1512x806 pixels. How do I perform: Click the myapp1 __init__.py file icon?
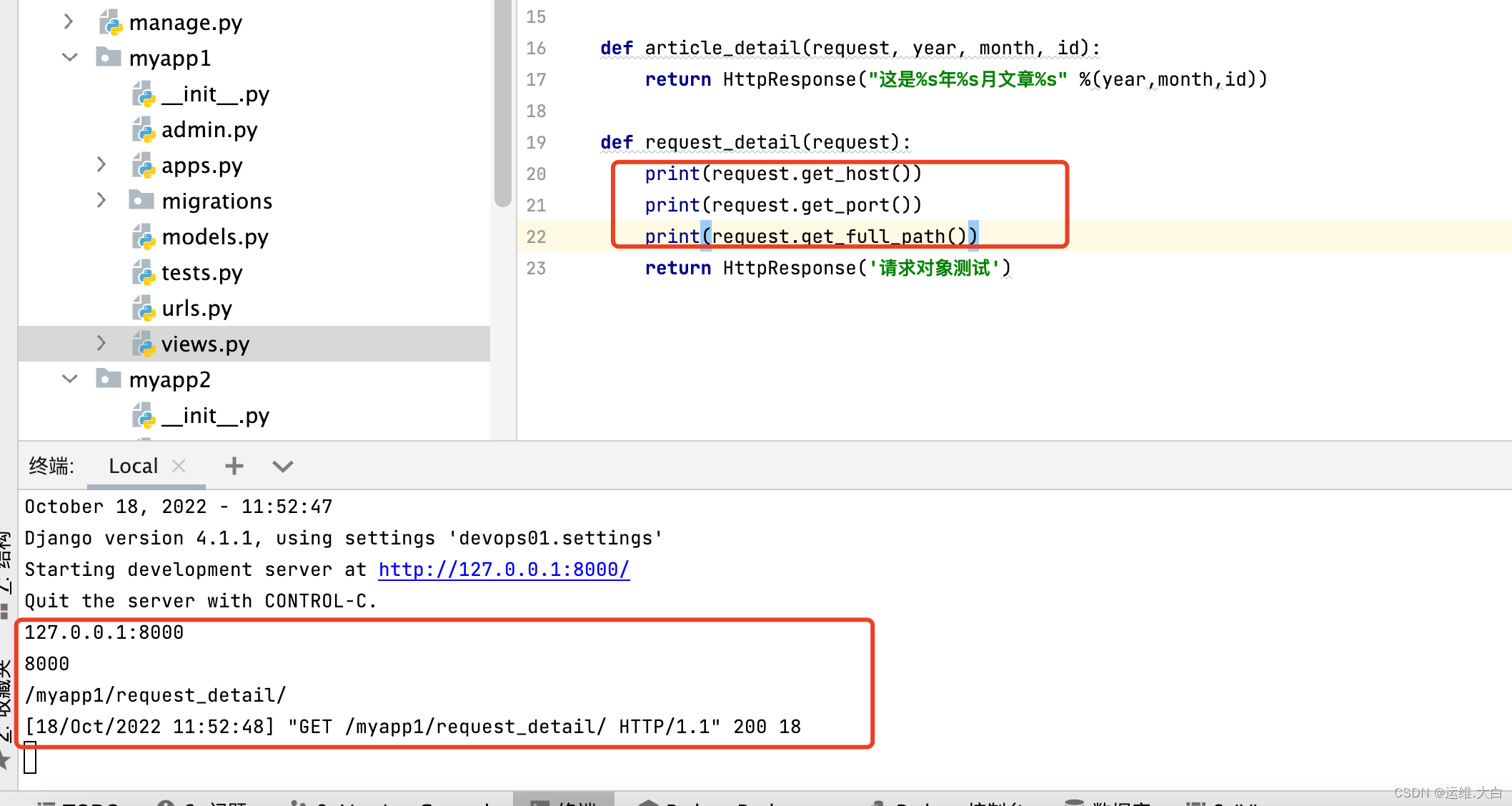coord(144,94)
